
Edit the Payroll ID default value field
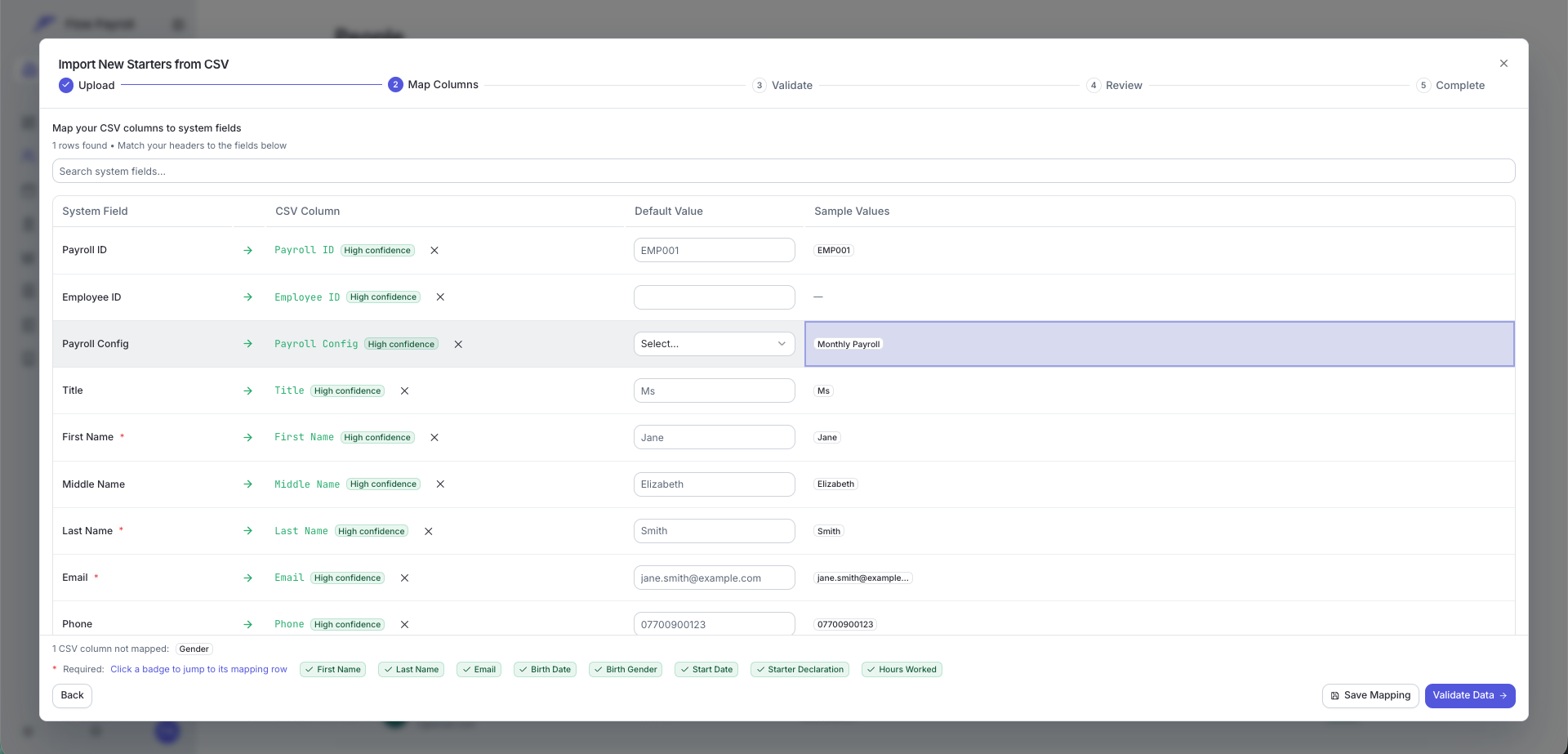[714, 251]
